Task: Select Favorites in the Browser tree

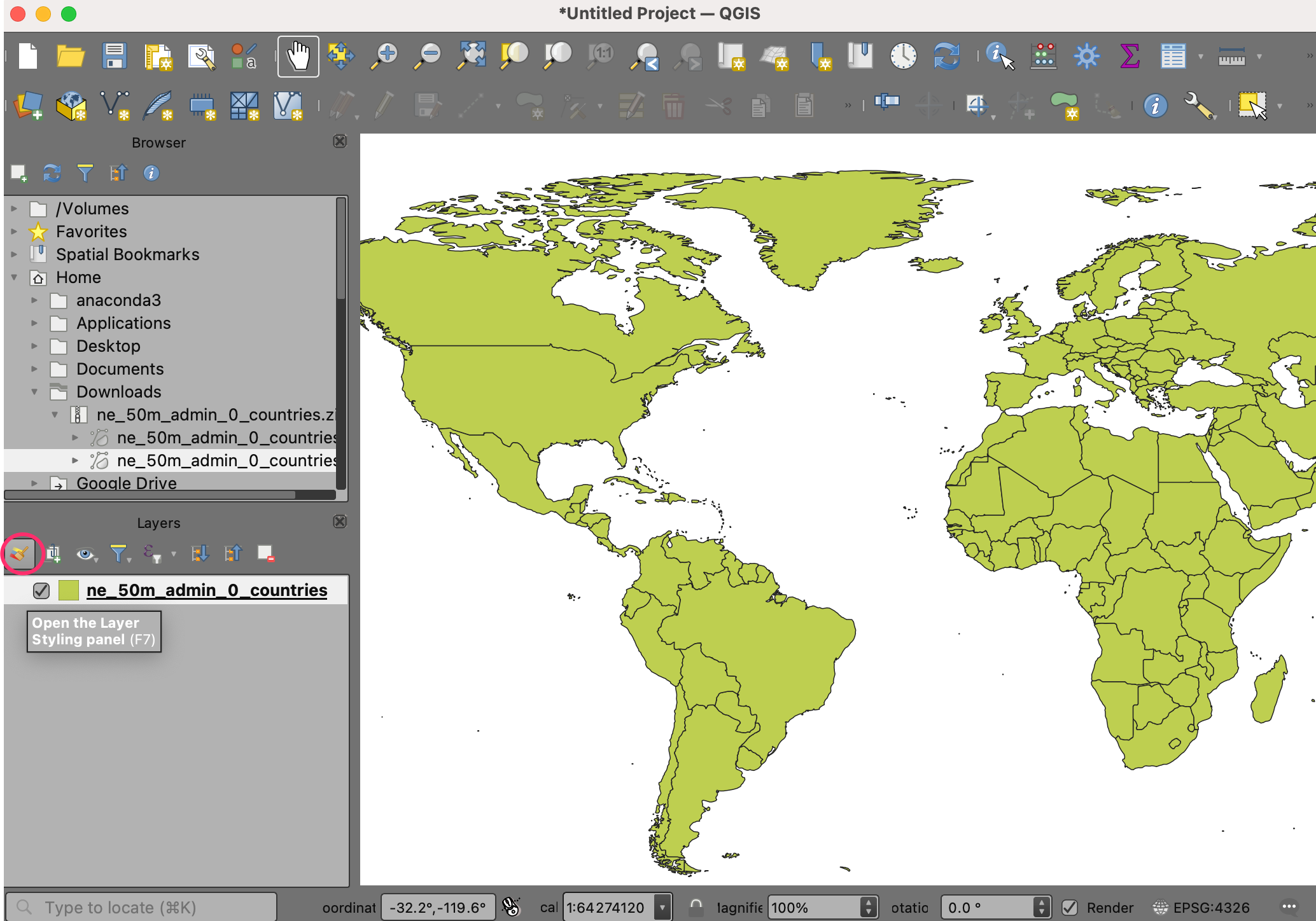Action: (91, 232)
